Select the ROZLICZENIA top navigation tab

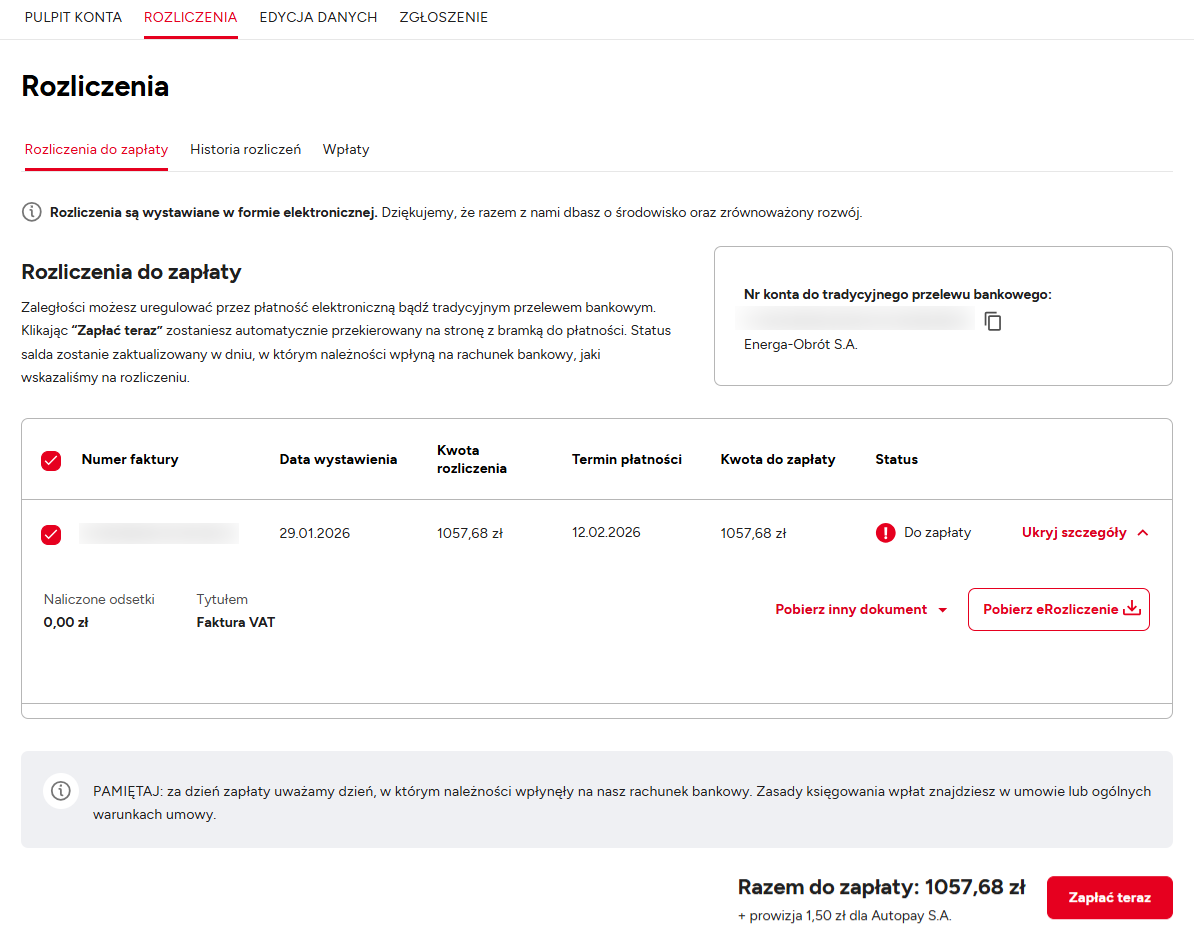pos(191,17)
